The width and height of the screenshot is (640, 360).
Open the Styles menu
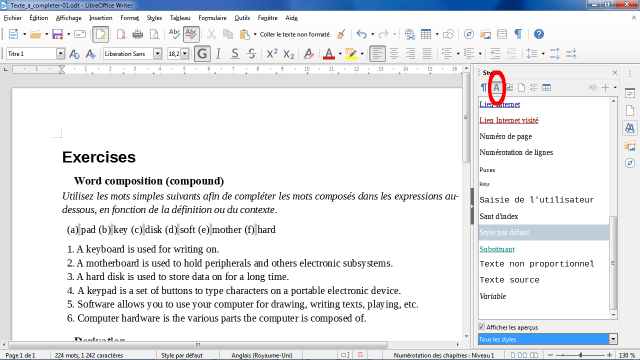pos(154,18)
